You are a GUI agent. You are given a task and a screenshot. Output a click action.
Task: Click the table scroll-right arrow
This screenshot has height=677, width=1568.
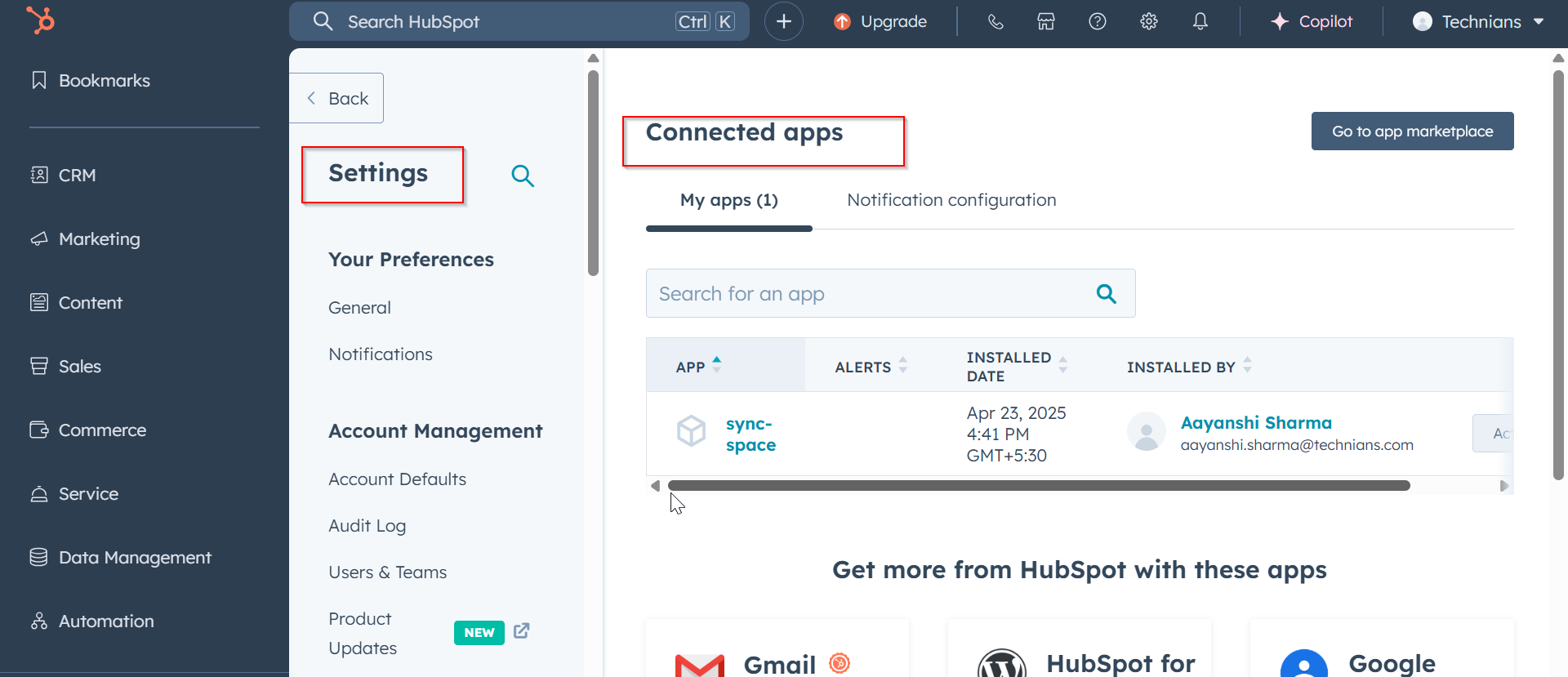tap(1504, 486)
